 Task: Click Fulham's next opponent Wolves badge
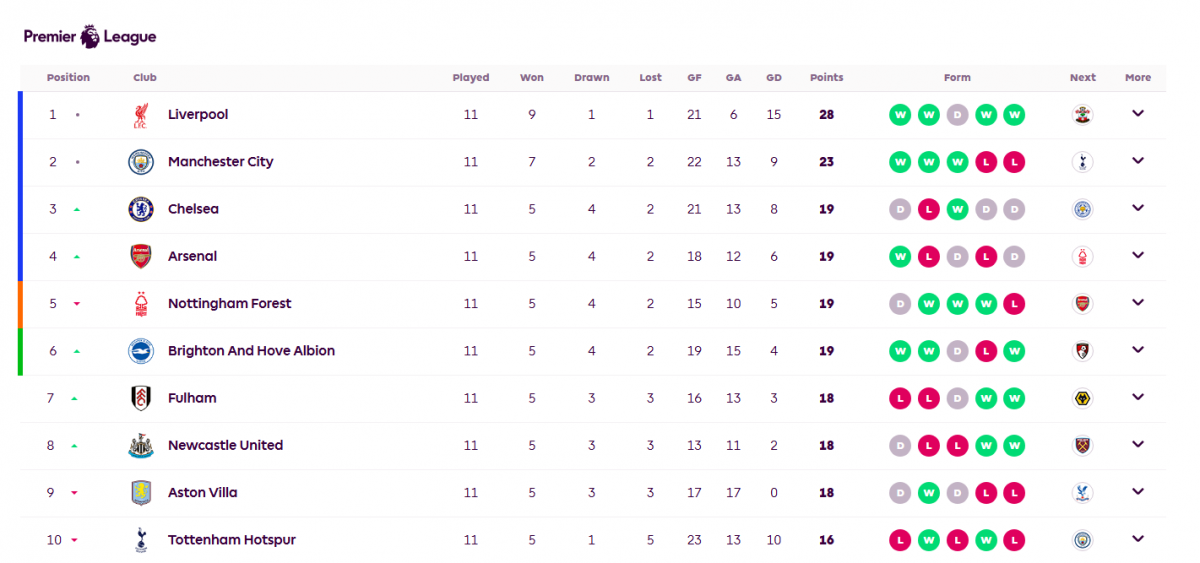[x=1082, y=398]
